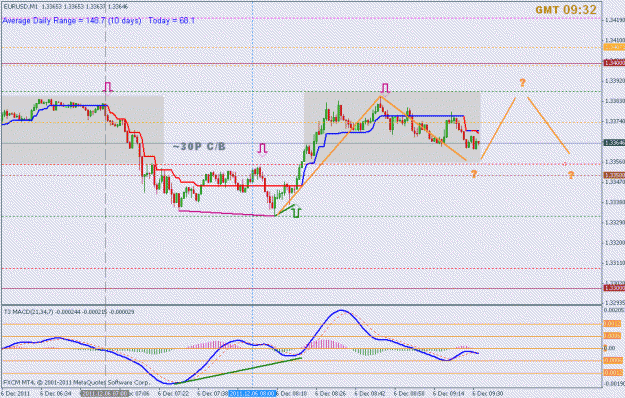
Task: Click the magenta trendline under the price lows
Action: 227,213
